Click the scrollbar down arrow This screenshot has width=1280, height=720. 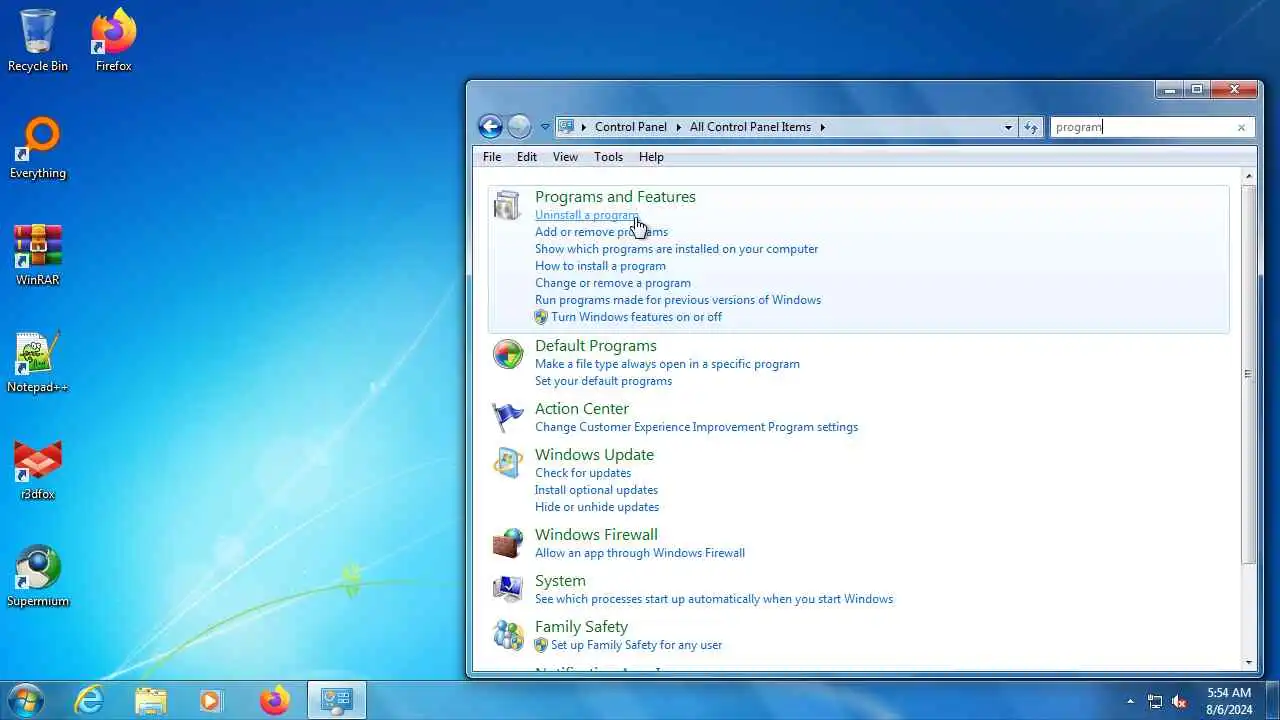point(1248,662)
